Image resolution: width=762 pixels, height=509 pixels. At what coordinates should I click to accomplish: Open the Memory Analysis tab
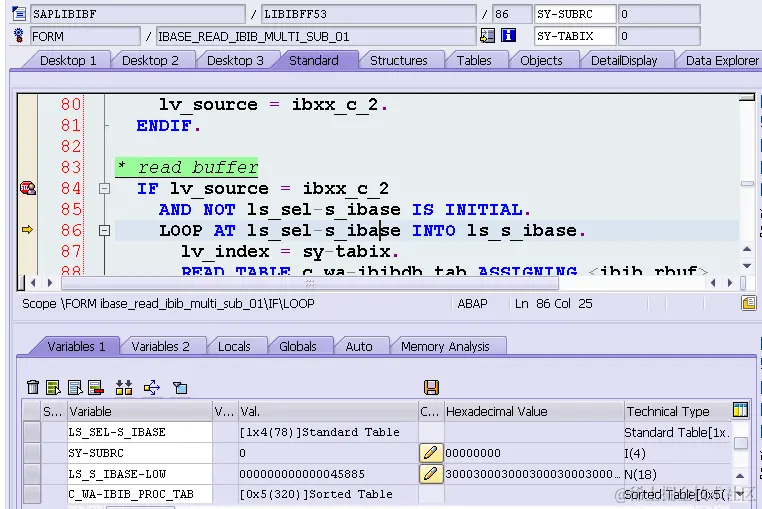click(445, 346)
